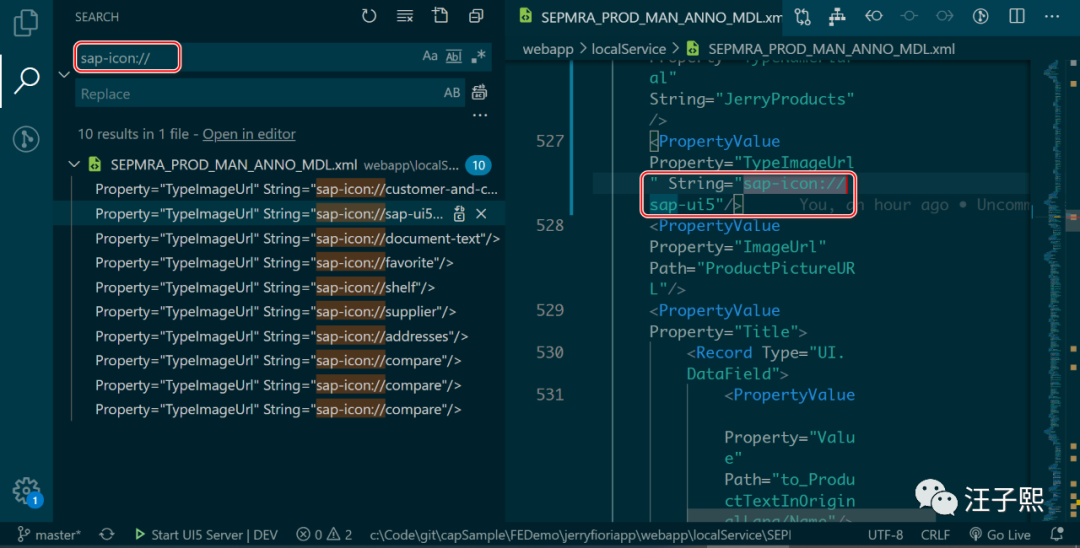Screen dimensions: 1080x548
Task: Open the Explorer view in activity bar
Action: (x=25, y=22)
